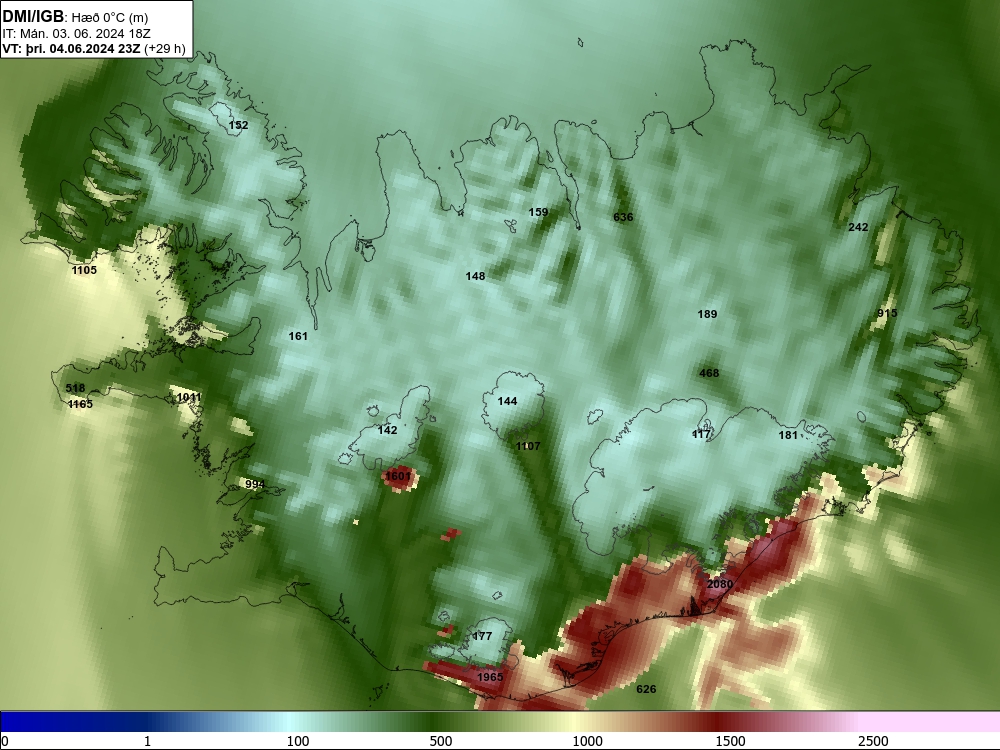Select the 1165 value on the map
Image resolution: width=1000 pixels, height=750 pixels.
80,404
